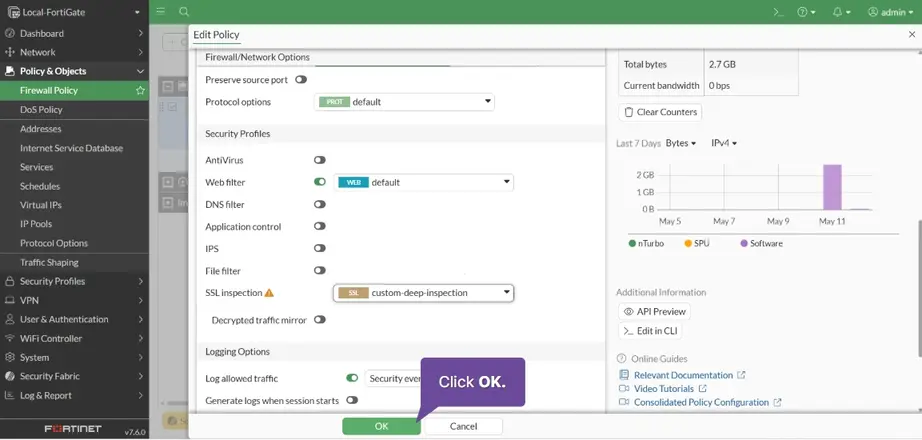Click the SSL inspection warning triangle icon
This screenshot has width=922, height=440.
click(269, 292)
